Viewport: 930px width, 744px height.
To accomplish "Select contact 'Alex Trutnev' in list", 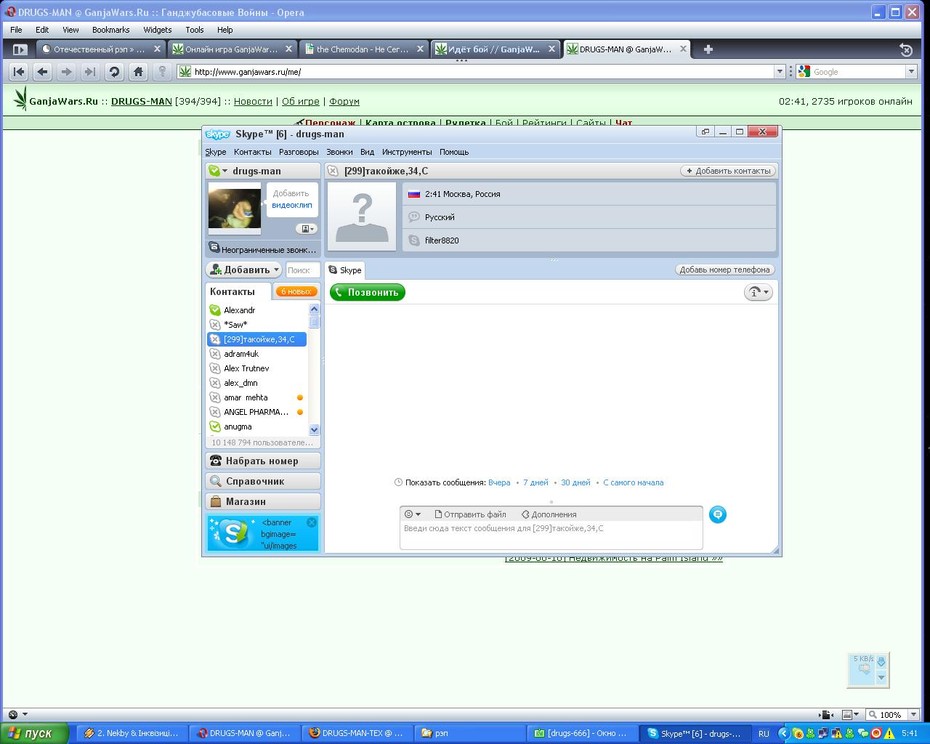I will click(257, 368).
